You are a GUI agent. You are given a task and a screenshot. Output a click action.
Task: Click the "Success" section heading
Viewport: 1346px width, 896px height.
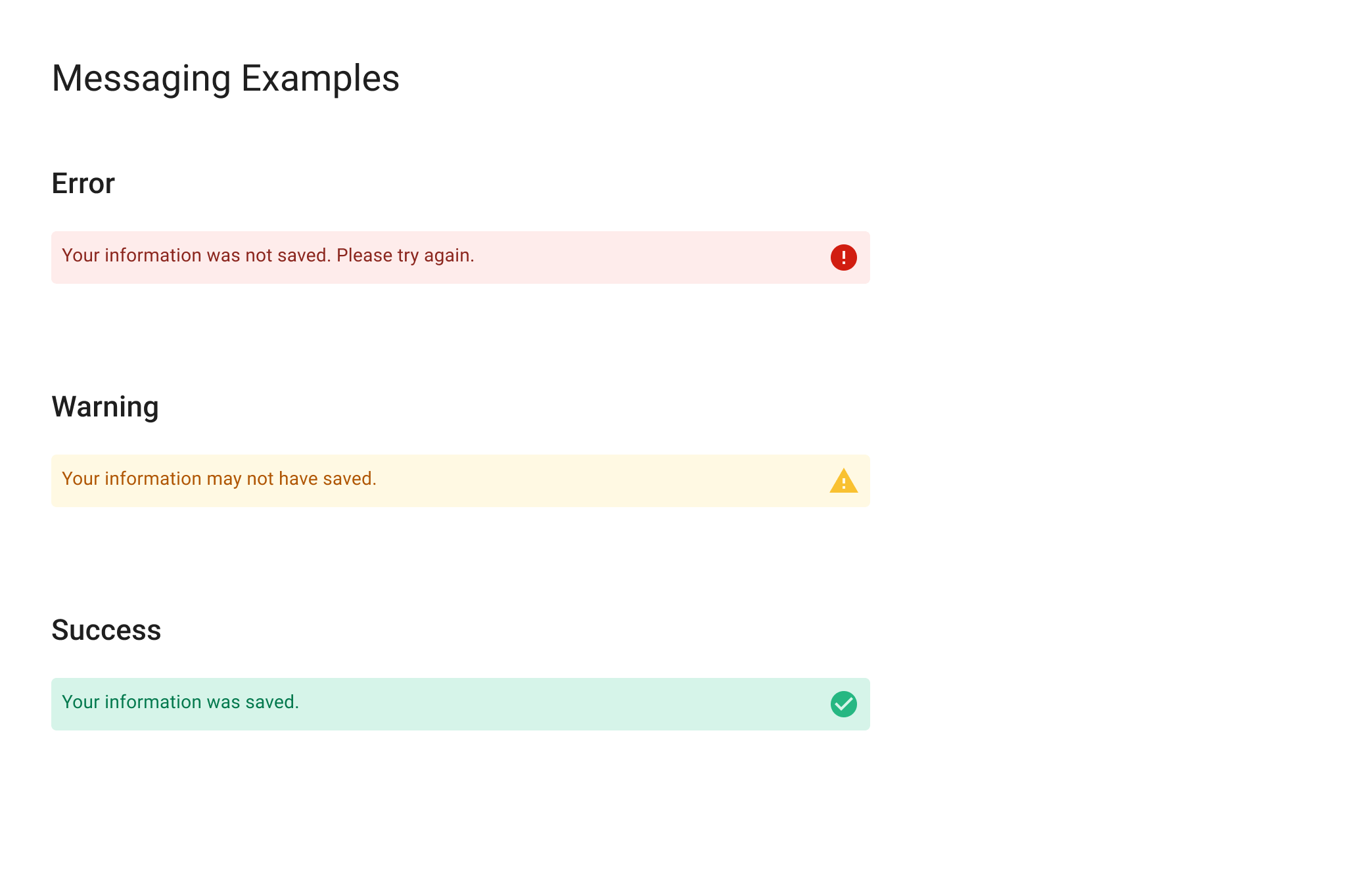point(106,630)
